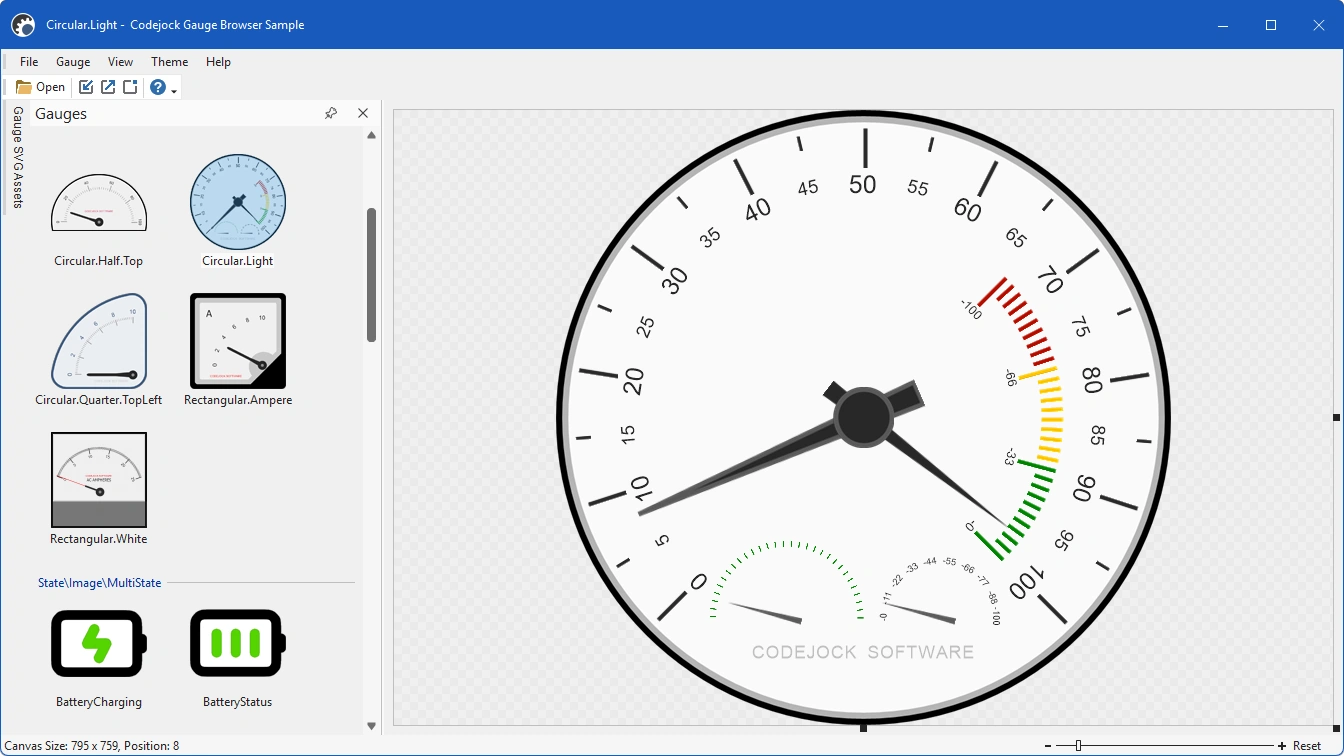Select the BatteryCharging state icon
The height and width of the screenshot is (756, 1344).
pyautogui.click(x=98, y=643)
